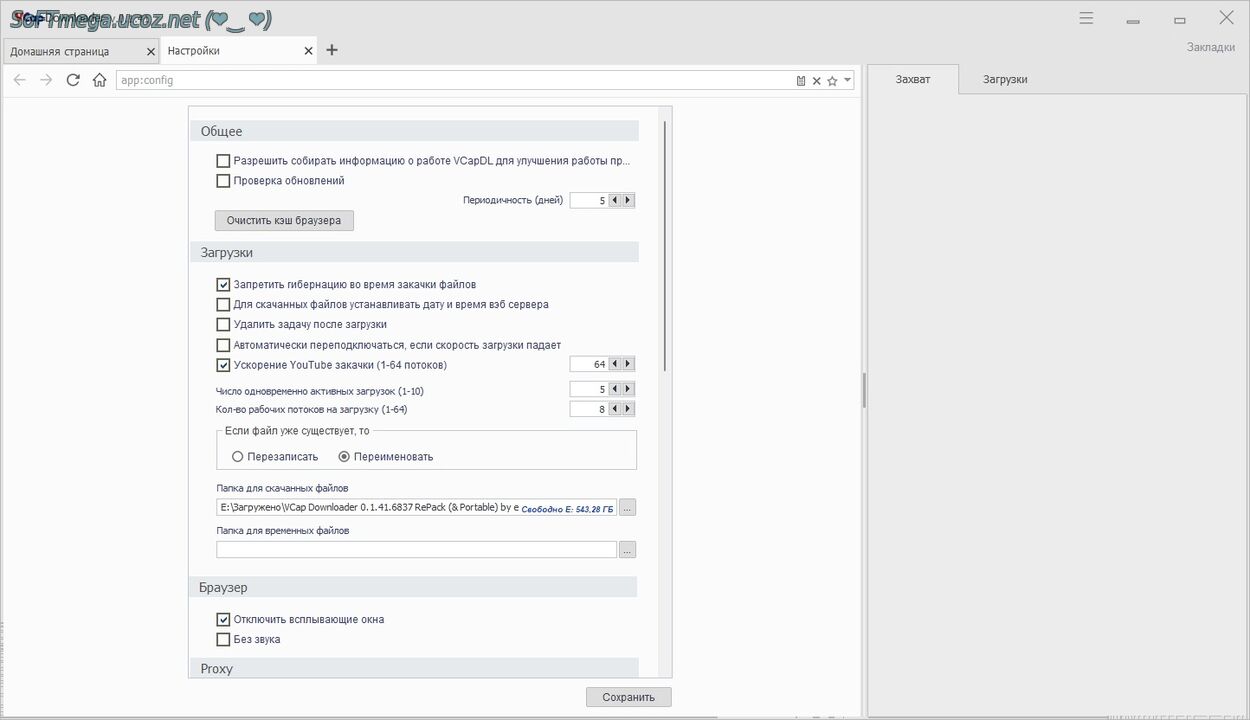Select the Перезаписать radio option
The image size is (1250, 720).
[x=238, y=457]
